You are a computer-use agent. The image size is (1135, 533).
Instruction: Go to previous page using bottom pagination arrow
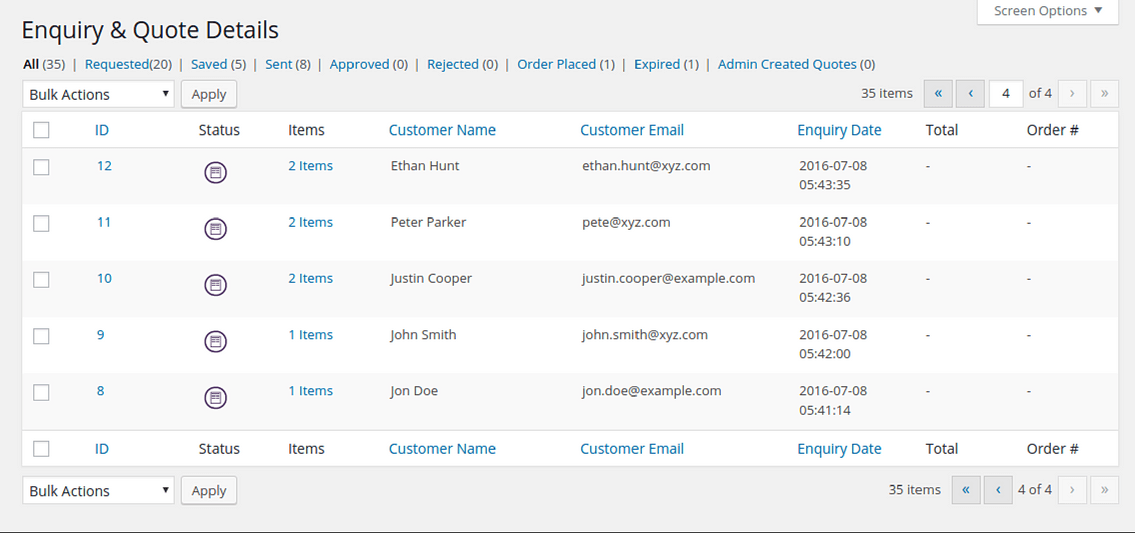pyautogui.click(x=998, y=490)
